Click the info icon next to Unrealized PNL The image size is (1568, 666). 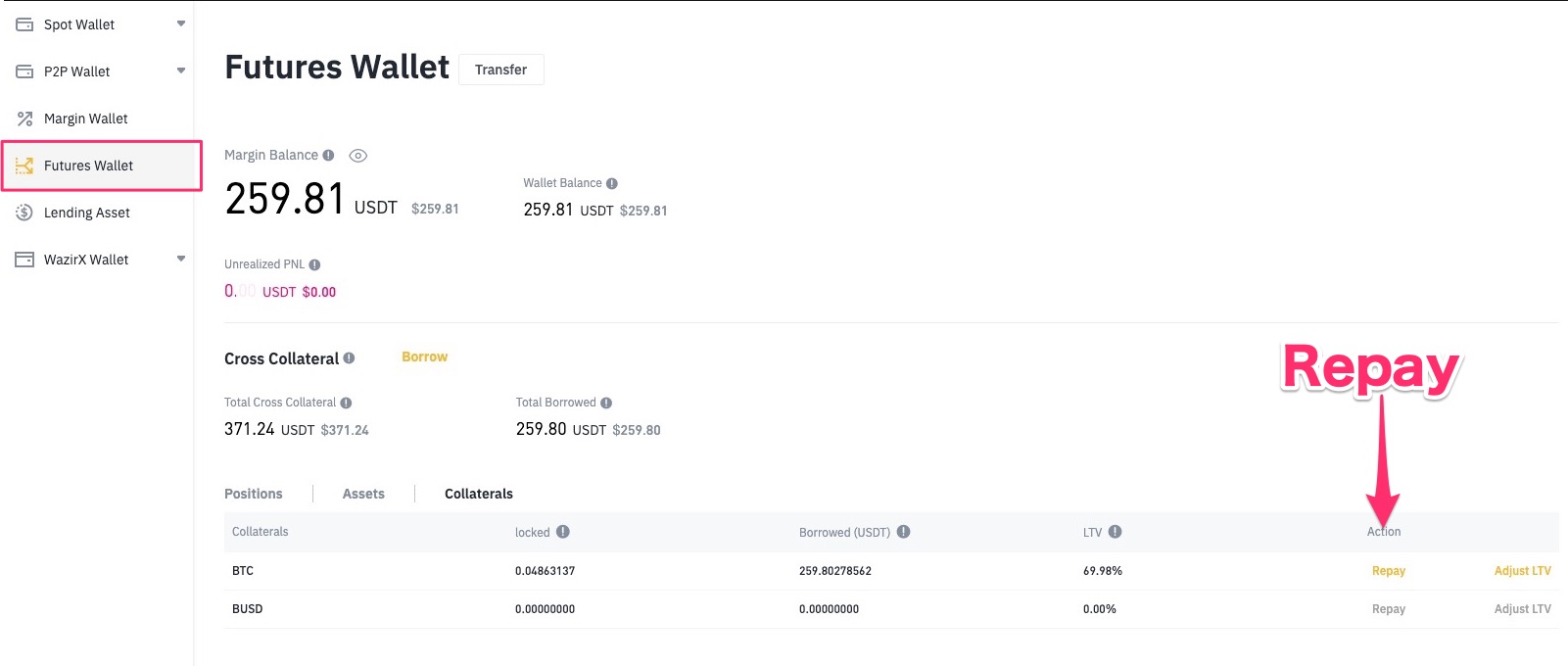point(314,264)
